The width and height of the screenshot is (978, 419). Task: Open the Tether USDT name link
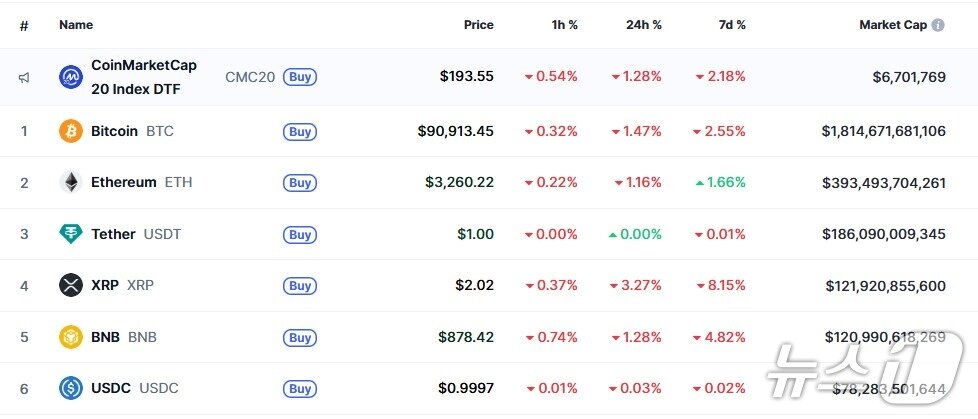(x=113, y=234)
